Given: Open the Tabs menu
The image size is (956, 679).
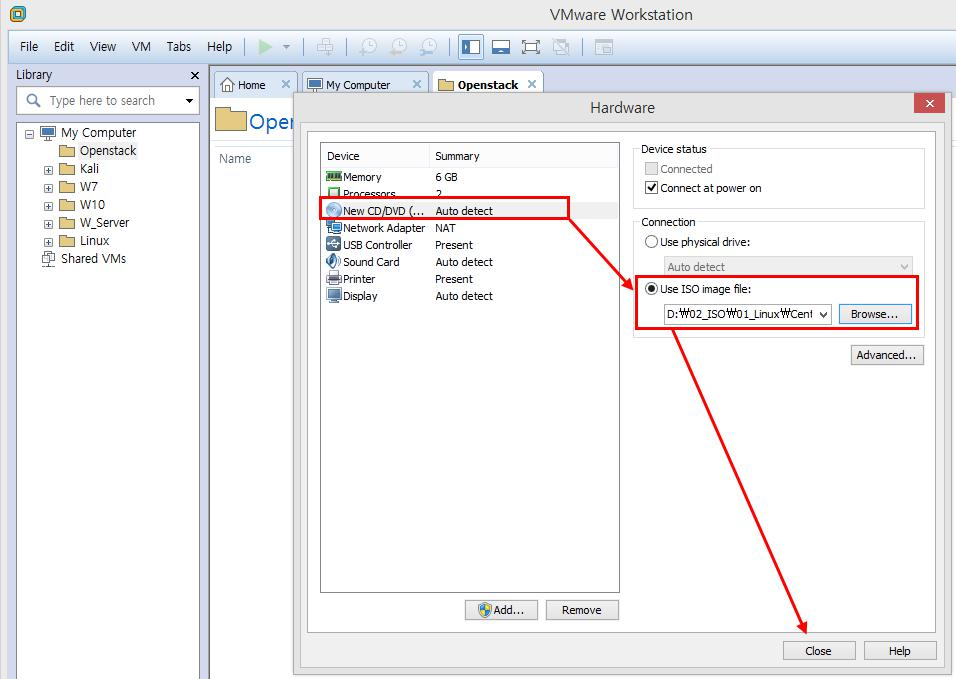Looking at the screenshot, I should pyautogui.click(x=179, y=47).
